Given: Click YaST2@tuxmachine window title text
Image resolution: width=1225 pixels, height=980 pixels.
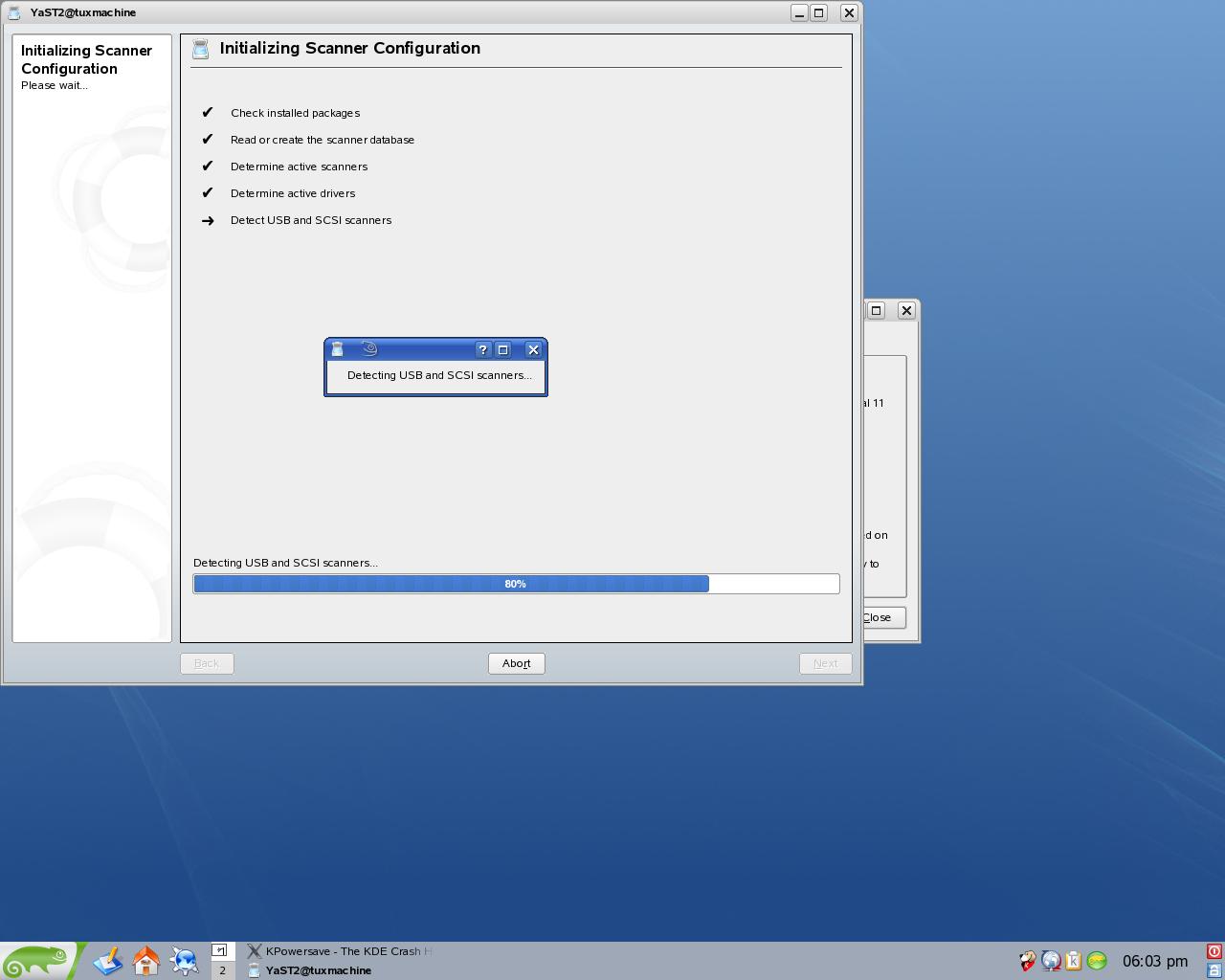Looking at the screenshot, I should (83, 12).
